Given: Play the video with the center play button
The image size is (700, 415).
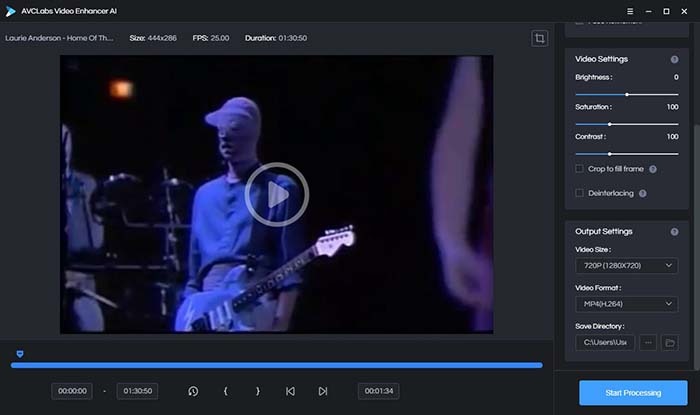Looking at the screenshot, I should pos(277,194).
